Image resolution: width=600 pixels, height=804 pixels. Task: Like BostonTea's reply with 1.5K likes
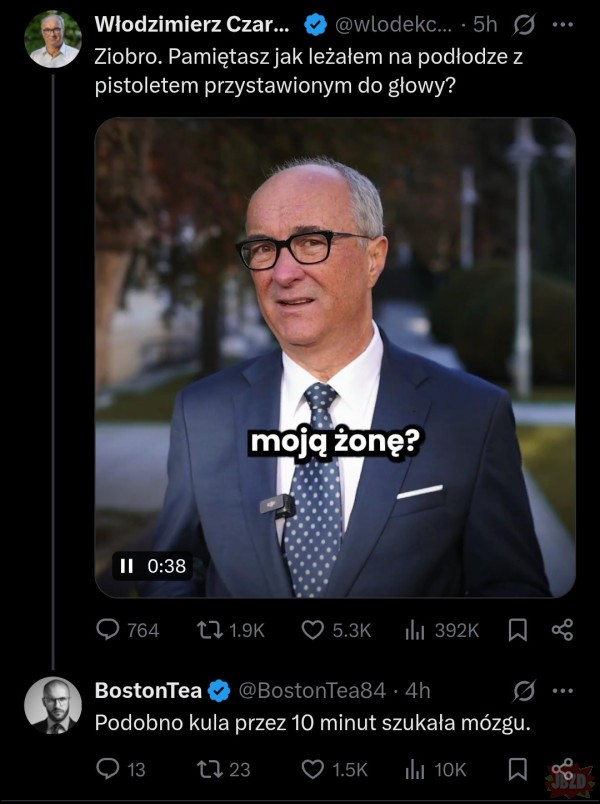(x=313, y=769)
